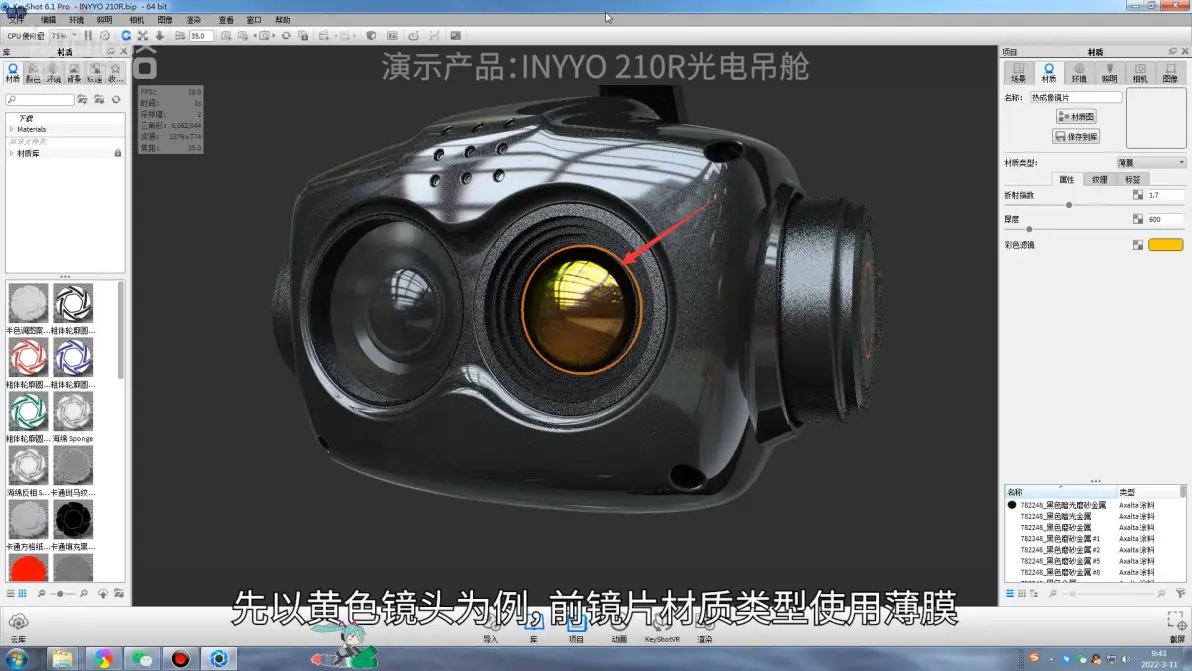Switch library to 颜色 (Colors) tab
Screen dimensions: 1192x671
coord(33,73)
